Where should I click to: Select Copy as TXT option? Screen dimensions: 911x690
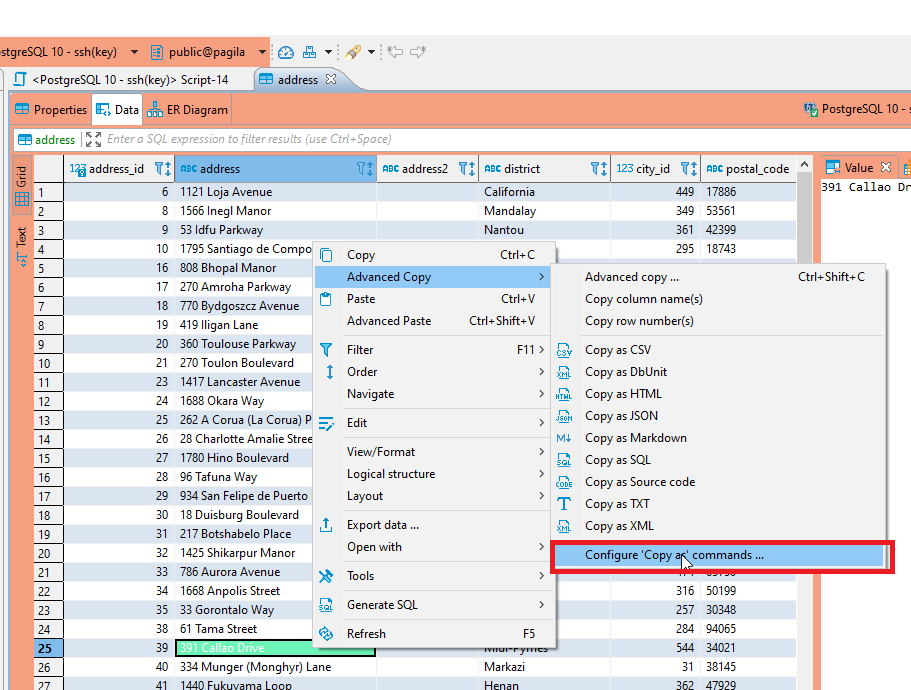718,505
